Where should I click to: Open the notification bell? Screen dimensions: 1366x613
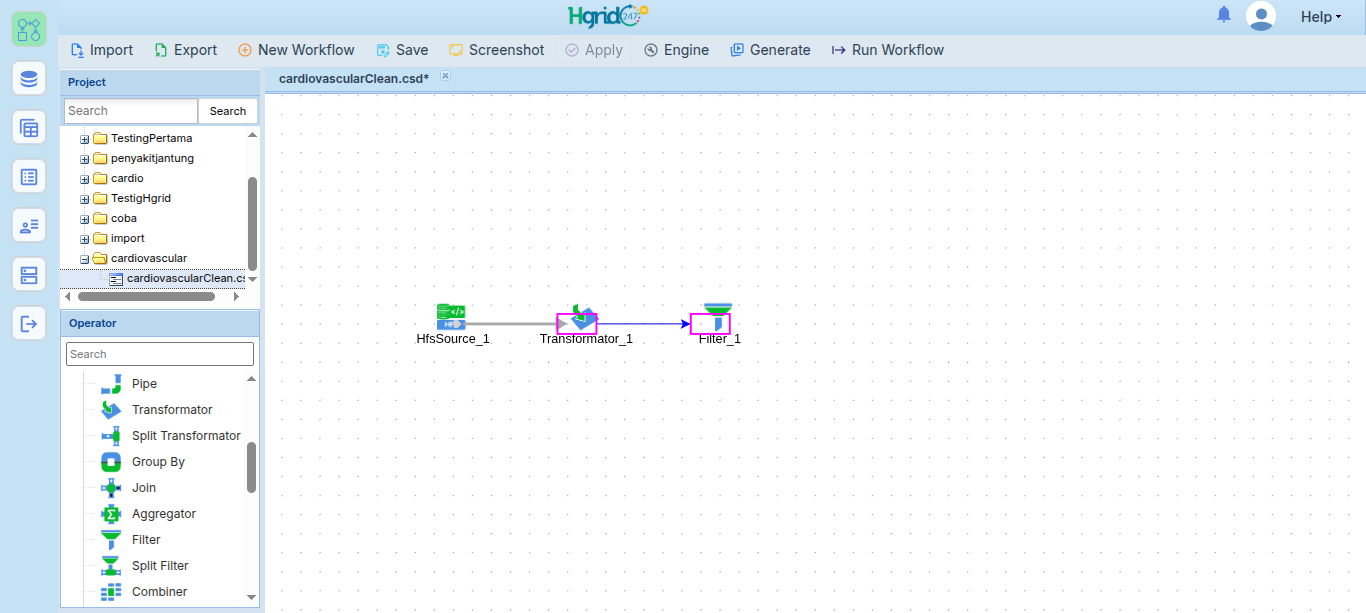point(1224,15)
